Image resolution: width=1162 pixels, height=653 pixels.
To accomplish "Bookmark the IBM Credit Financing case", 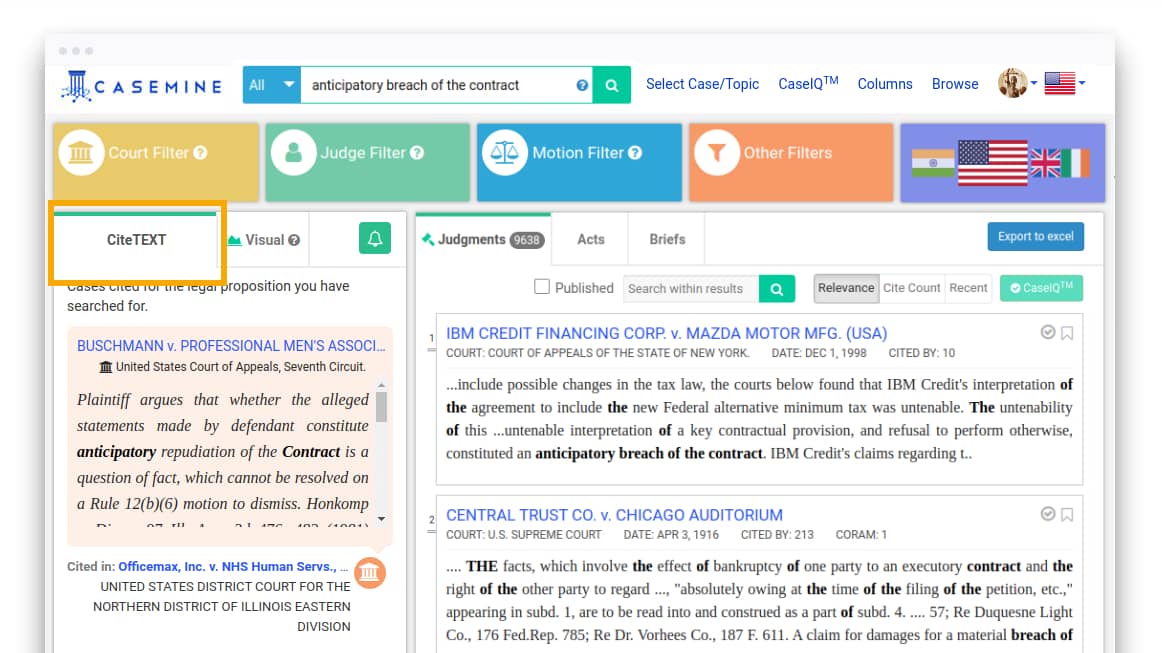I will (x=1067, y=333).
